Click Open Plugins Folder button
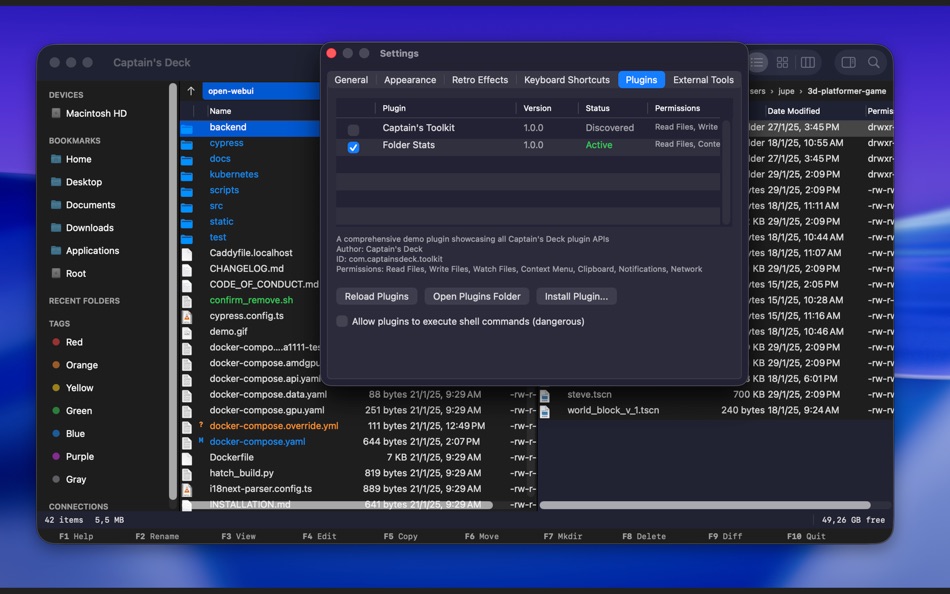 point(476,296)
